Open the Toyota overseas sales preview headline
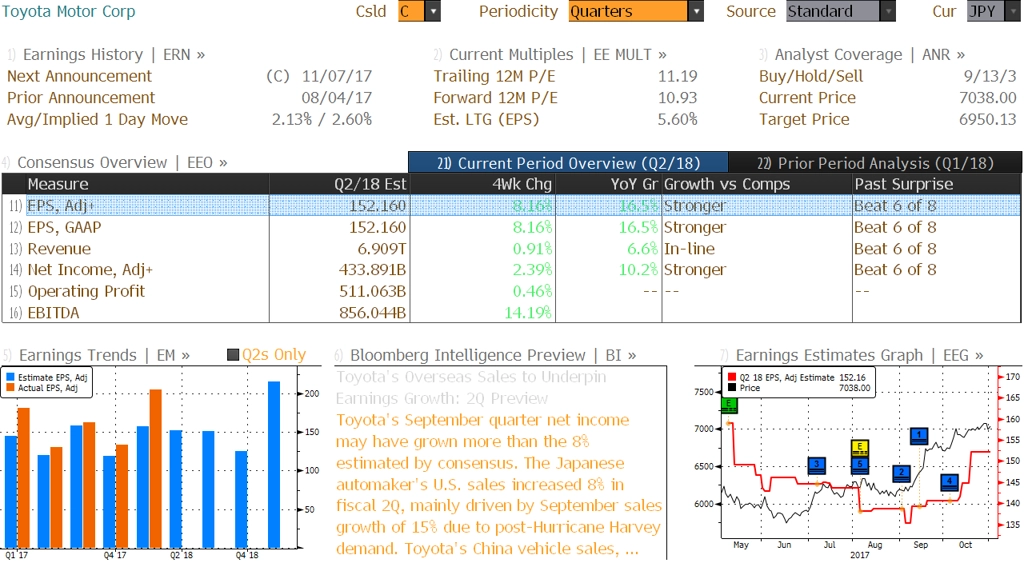This screenshot has height=563, width=1024. pyautogui.click(x=471, y=387)
